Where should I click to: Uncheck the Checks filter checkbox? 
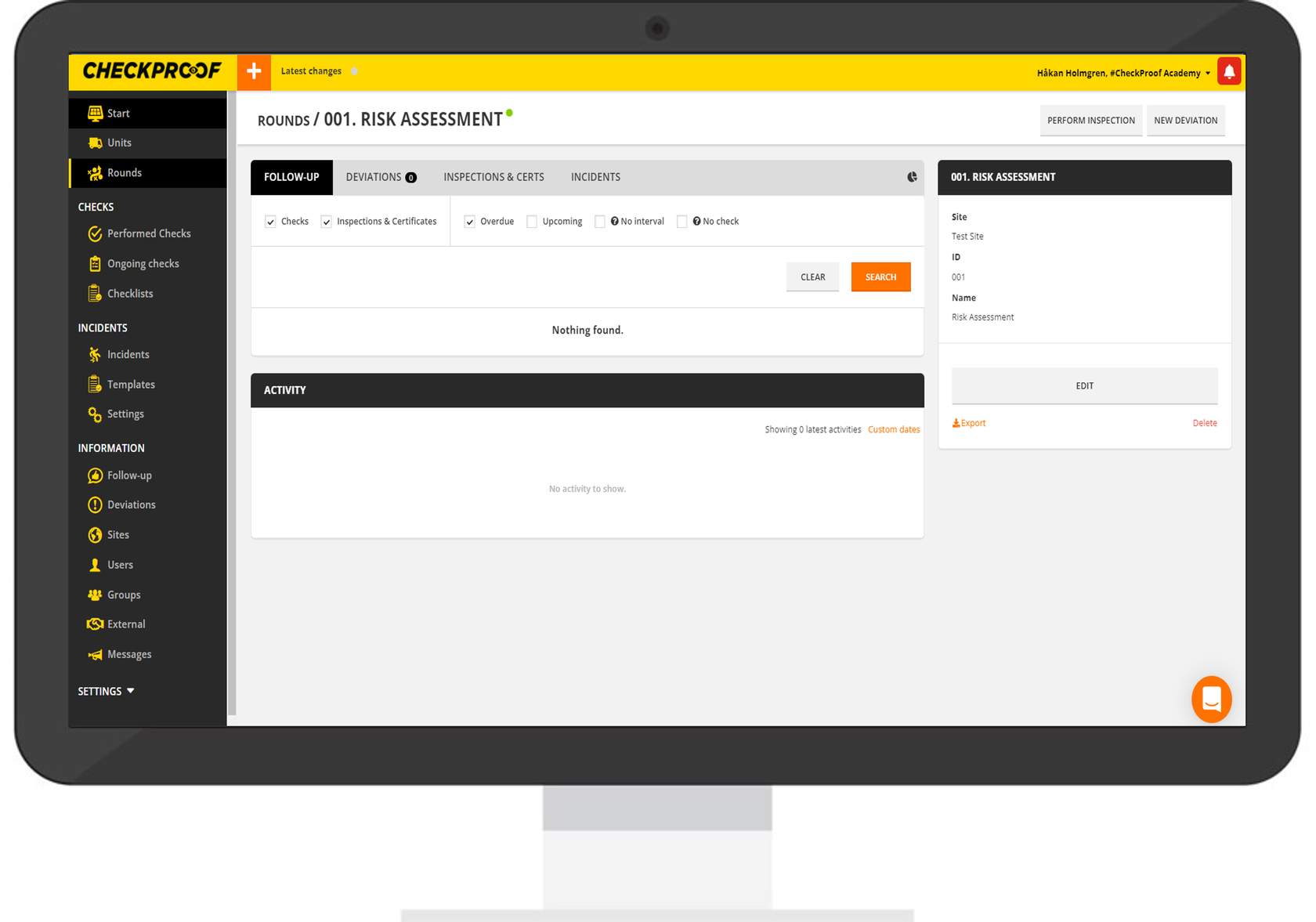pyautogui.click(x=271, y=222)
